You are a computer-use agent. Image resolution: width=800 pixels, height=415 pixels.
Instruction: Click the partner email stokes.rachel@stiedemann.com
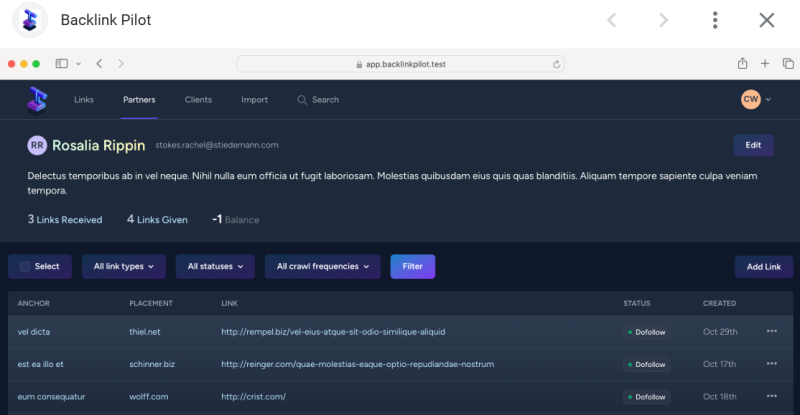pos(217,145)
